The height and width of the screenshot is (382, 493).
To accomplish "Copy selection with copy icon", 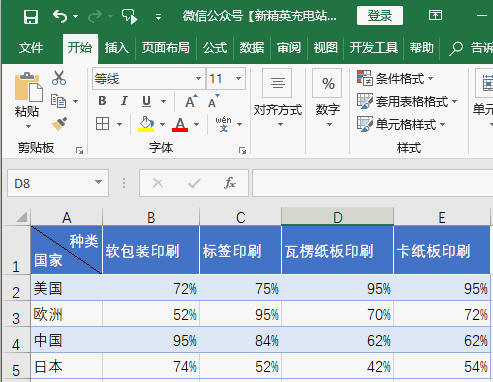I will (x=58, y=101).
